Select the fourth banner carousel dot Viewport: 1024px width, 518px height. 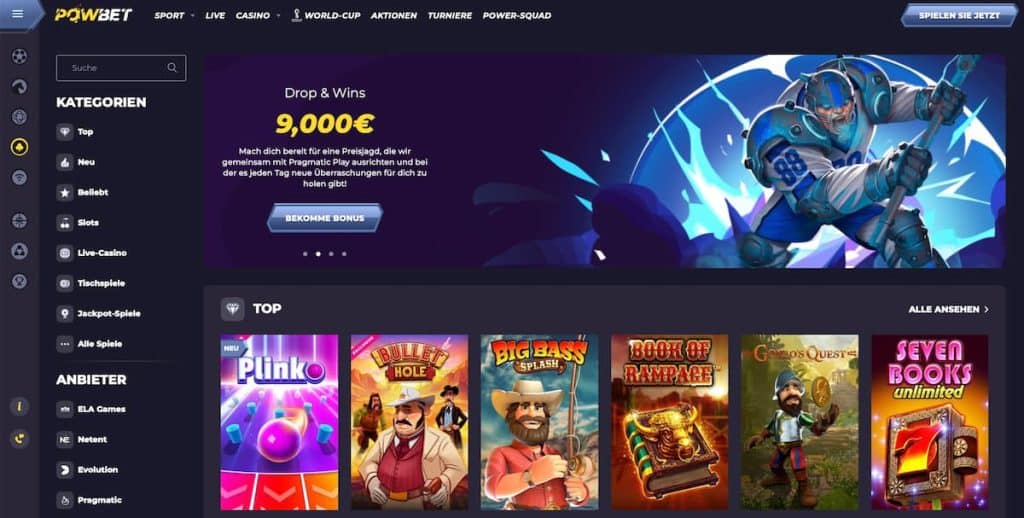(344, 253)
